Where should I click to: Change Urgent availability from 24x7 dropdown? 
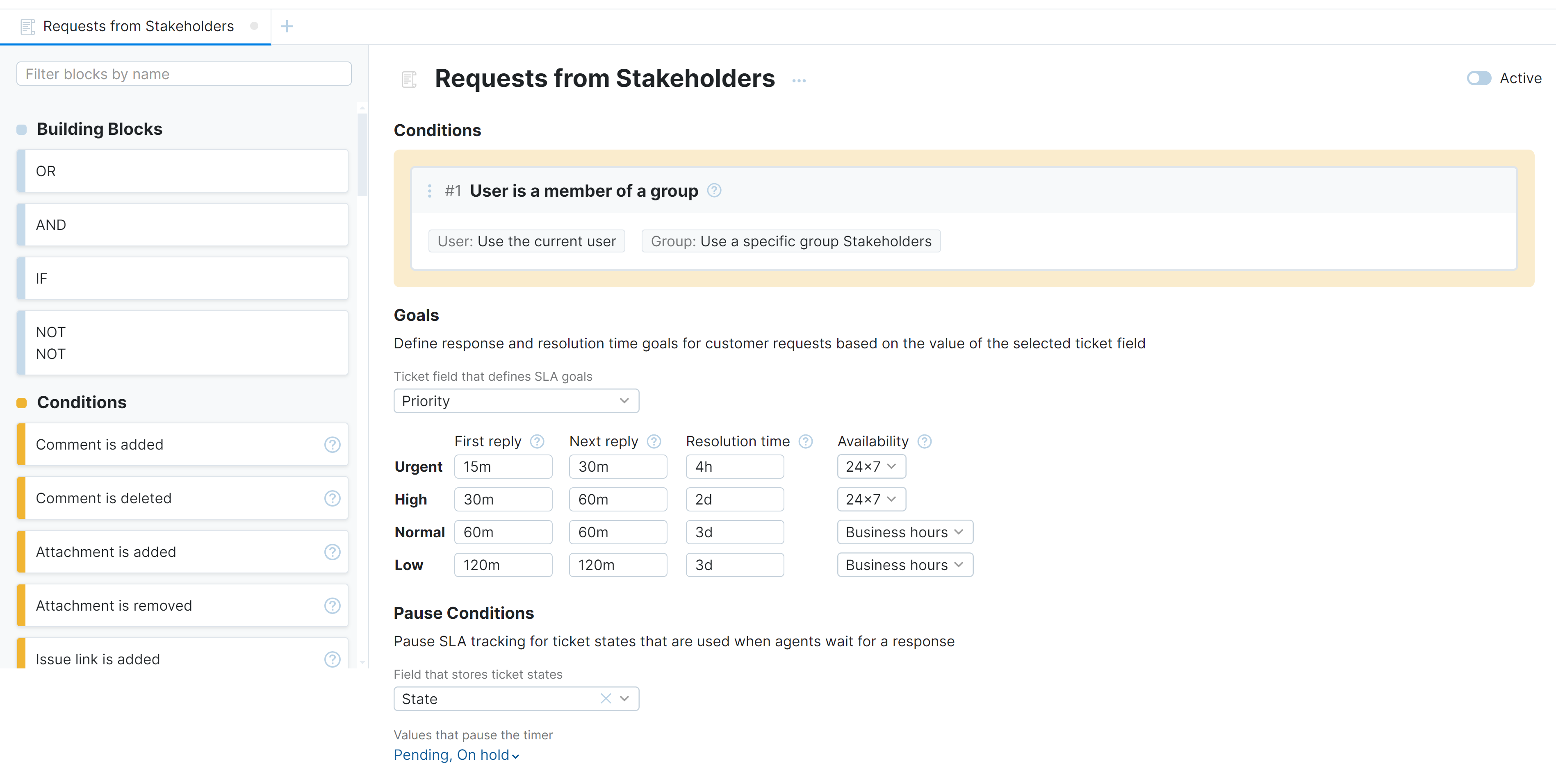pyautogui.click(x=870, y=466)
